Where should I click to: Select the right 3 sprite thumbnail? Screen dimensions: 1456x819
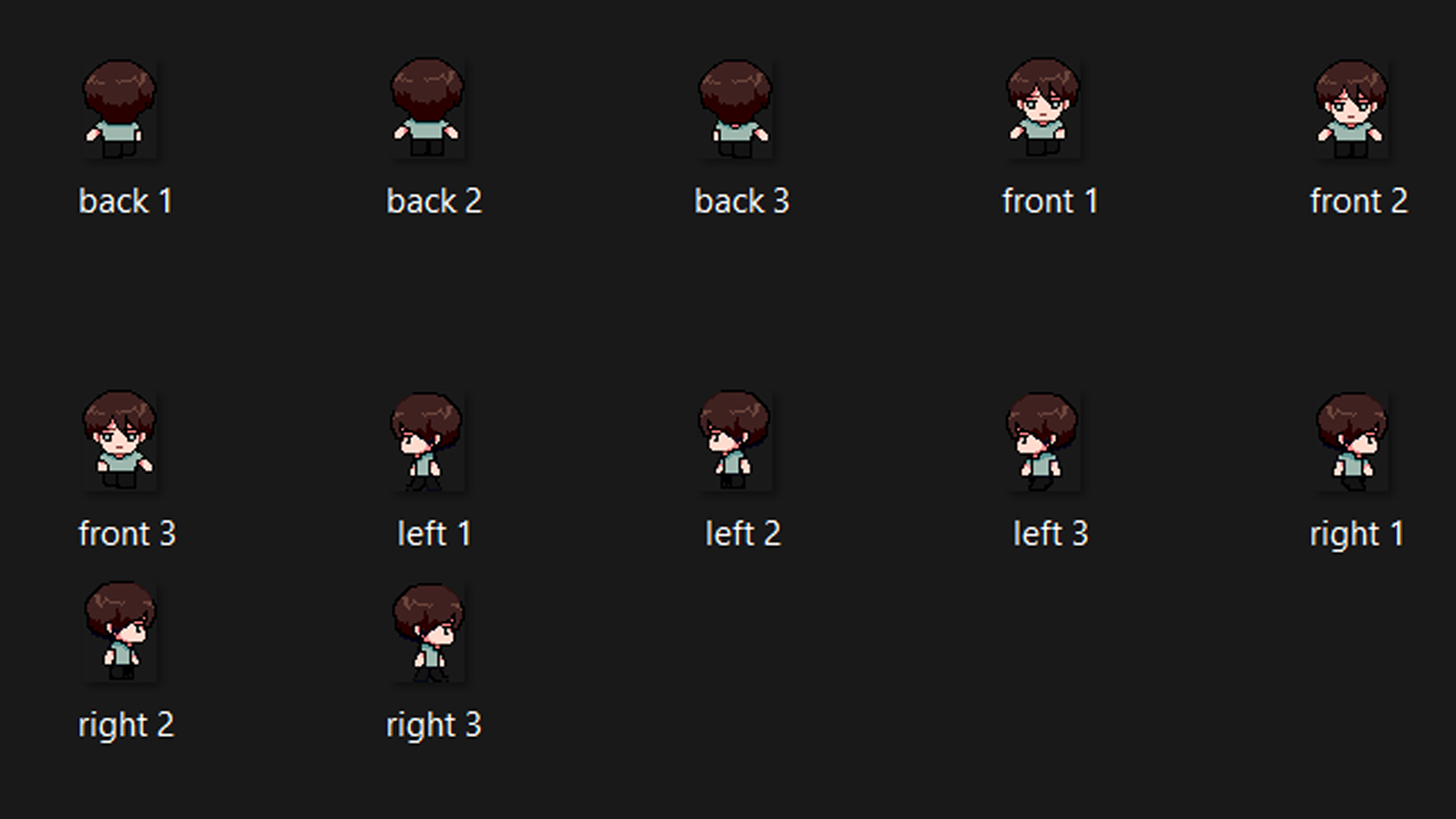[x=427, y=632]
